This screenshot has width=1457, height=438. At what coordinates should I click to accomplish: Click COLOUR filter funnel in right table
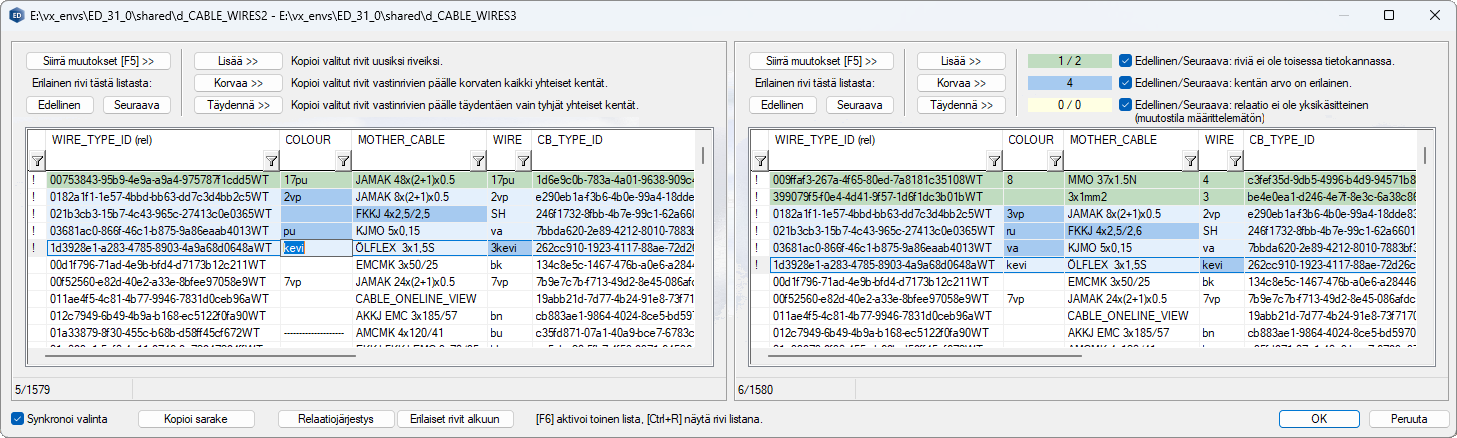(1053, 161)
